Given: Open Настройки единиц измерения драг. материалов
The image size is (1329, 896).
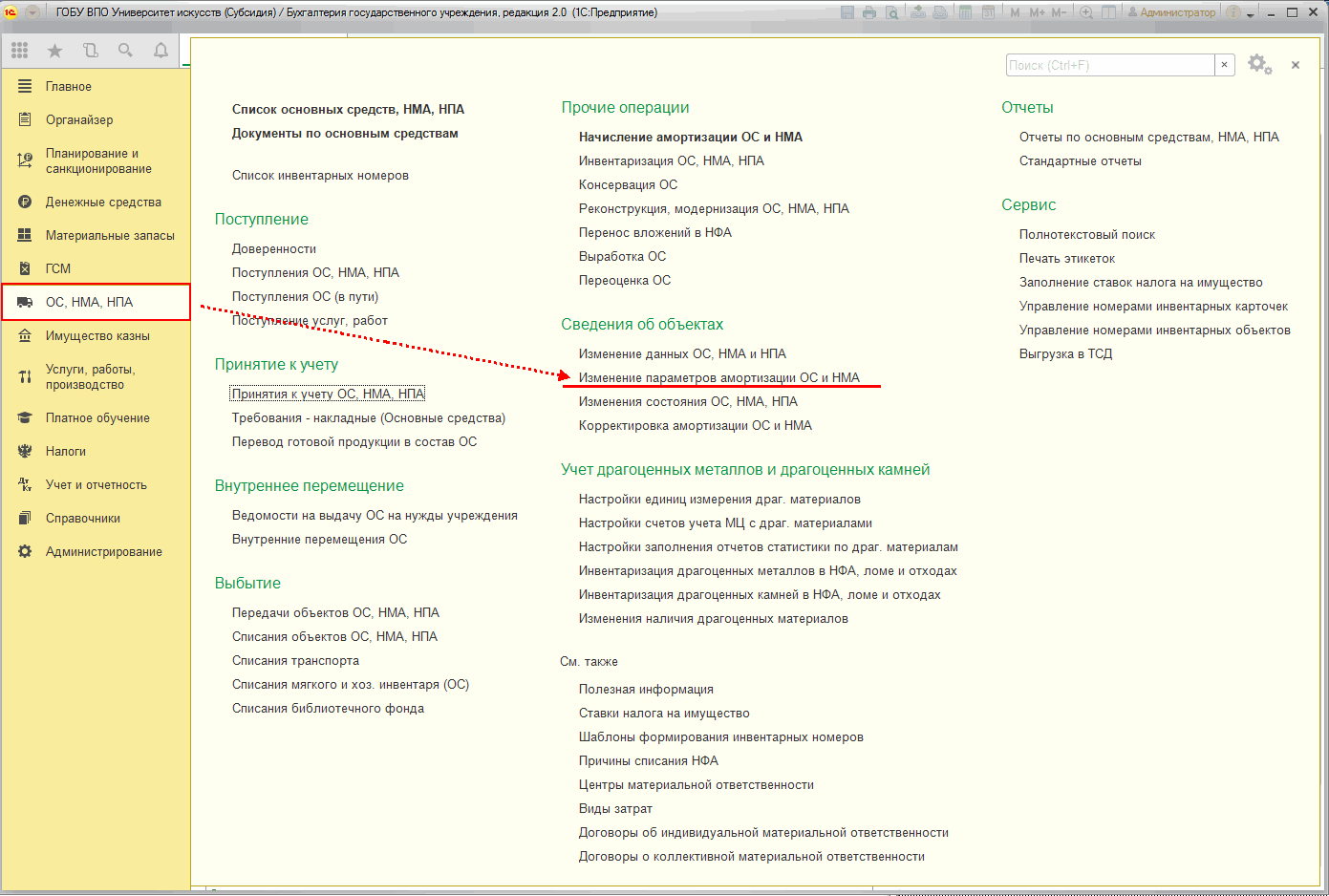Looking at the screenshot, I should click(x=719, y=499).
